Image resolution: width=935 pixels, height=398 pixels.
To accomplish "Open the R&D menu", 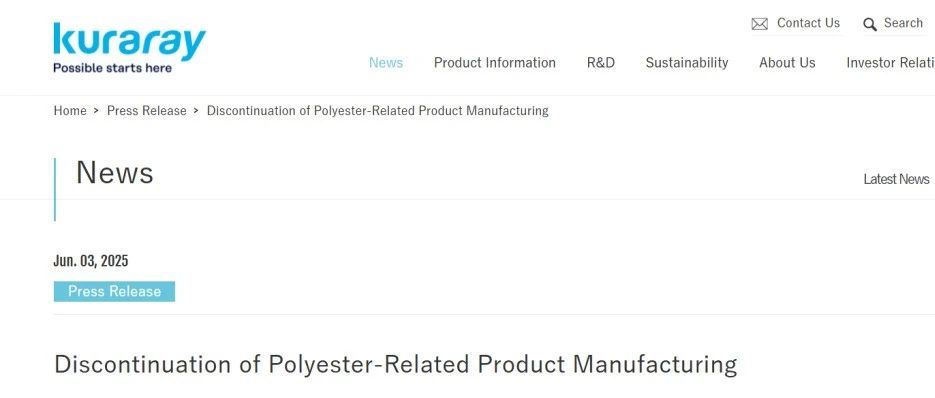I will [600, 63].
